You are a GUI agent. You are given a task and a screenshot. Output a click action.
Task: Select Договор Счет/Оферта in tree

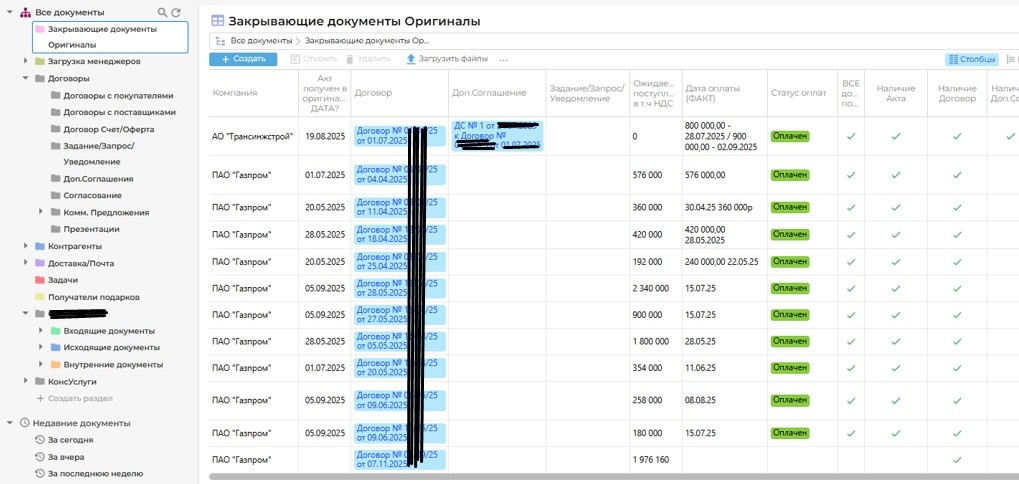click(109, 129)
